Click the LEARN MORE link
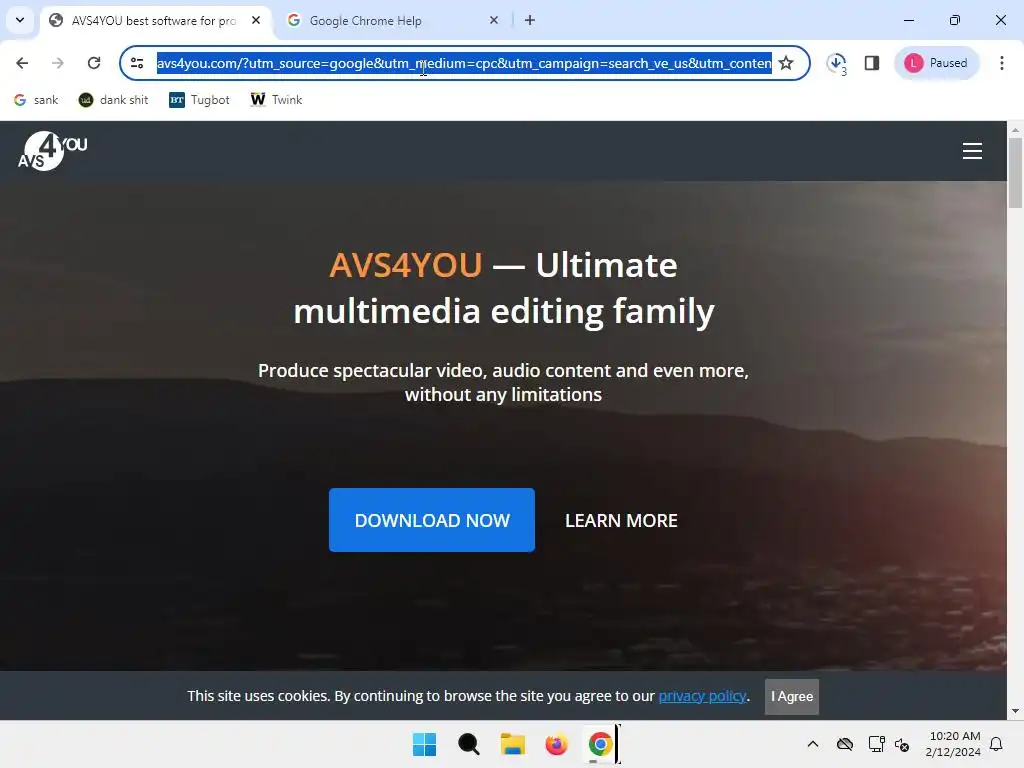Viewport: 1024px width, 768px height. pyautogui.click(x=621, y=520)
